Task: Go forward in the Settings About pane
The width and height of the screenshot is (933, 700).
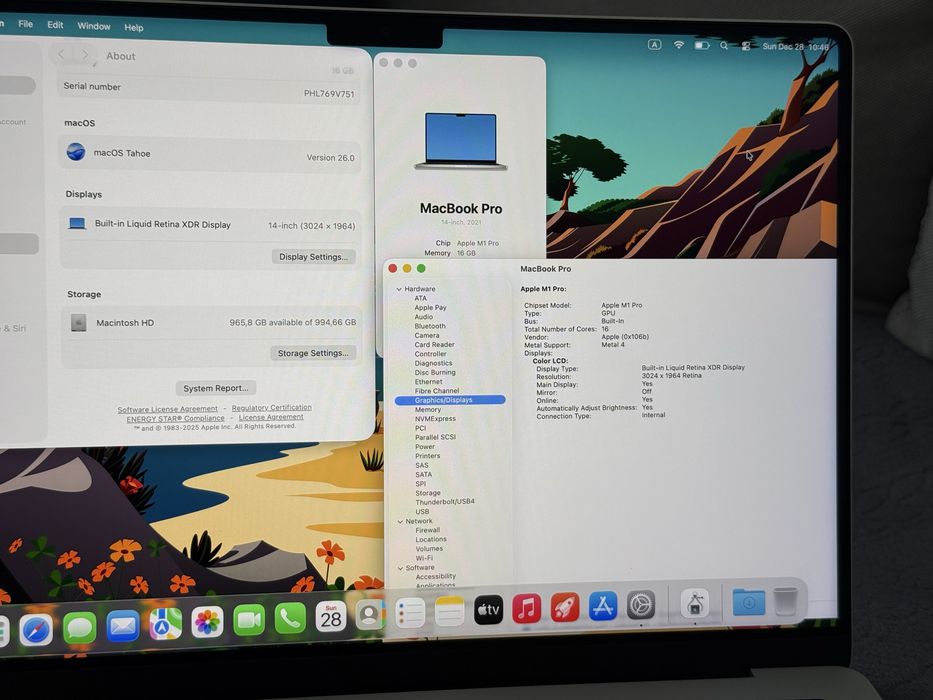Action: (x=85, y=55)
